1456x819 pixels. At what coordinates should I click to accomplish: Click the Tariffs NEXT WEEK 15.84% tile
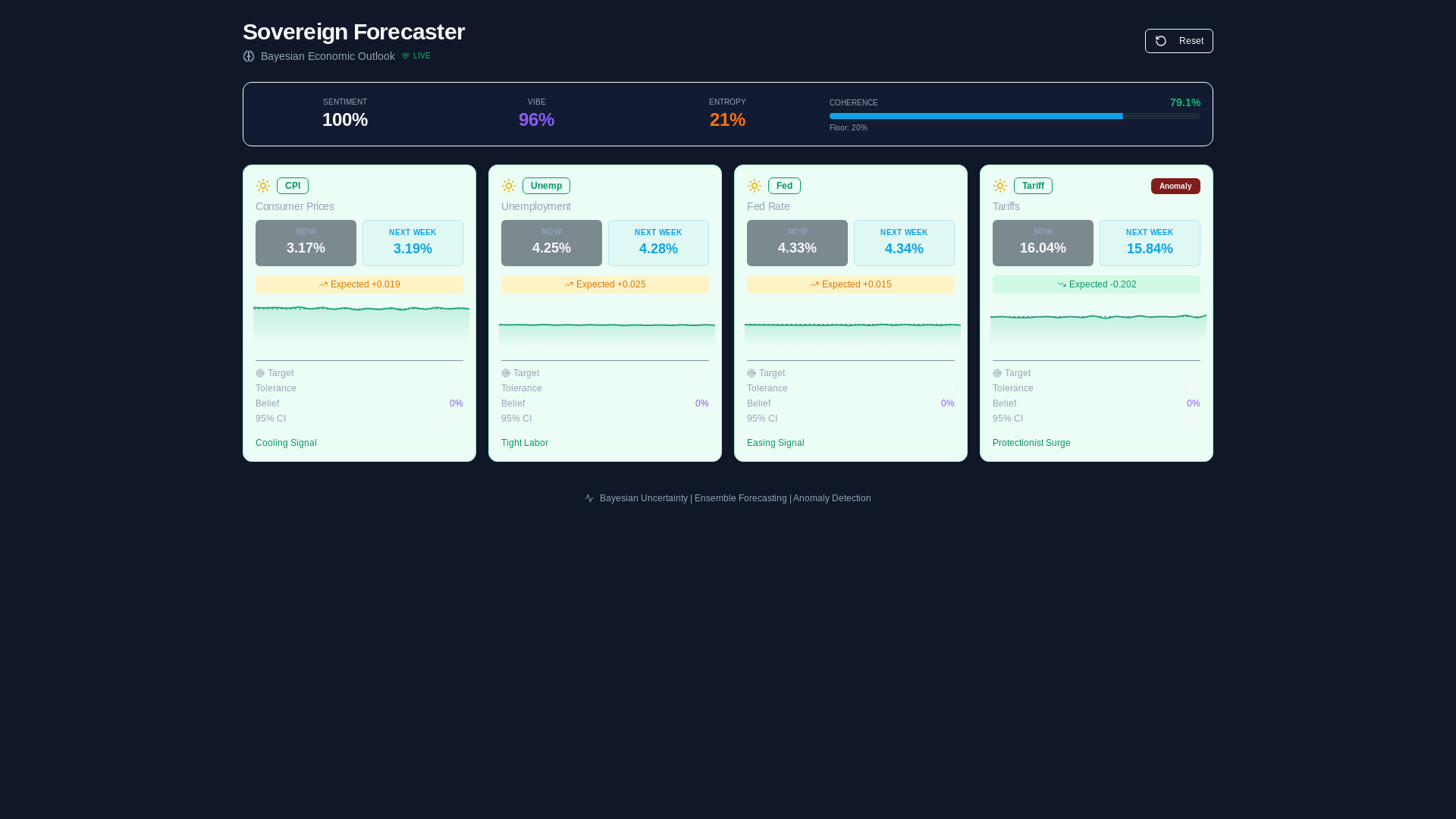1150,243
